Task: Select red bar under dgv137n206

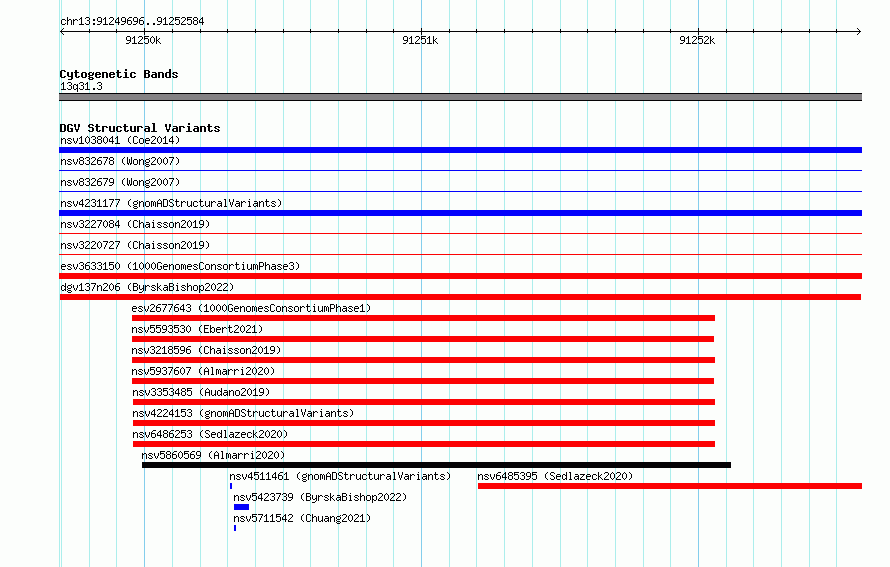Action: (460, 297)
